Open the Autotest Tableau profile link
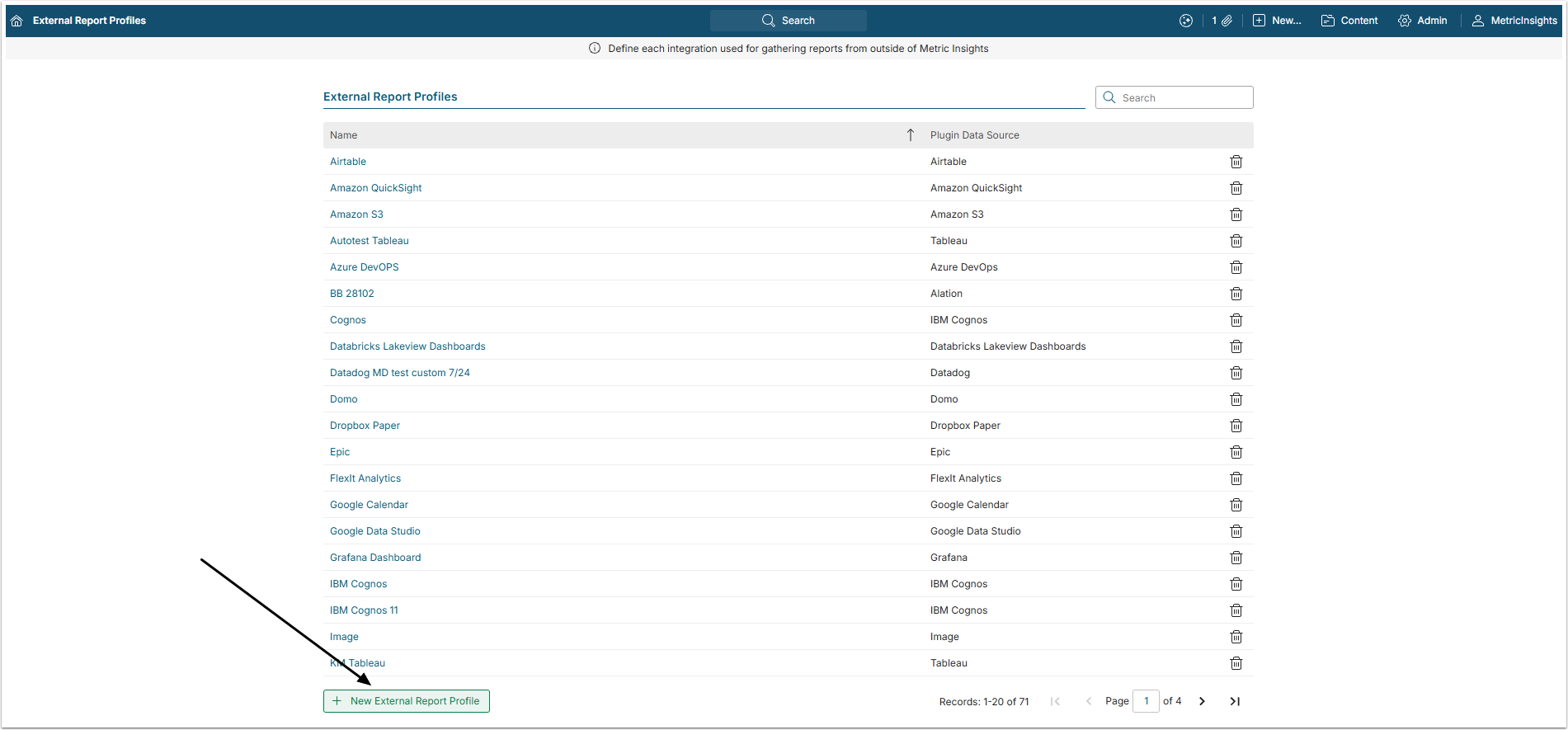This screenshot has height=730, width=1568. click(370, 241)
